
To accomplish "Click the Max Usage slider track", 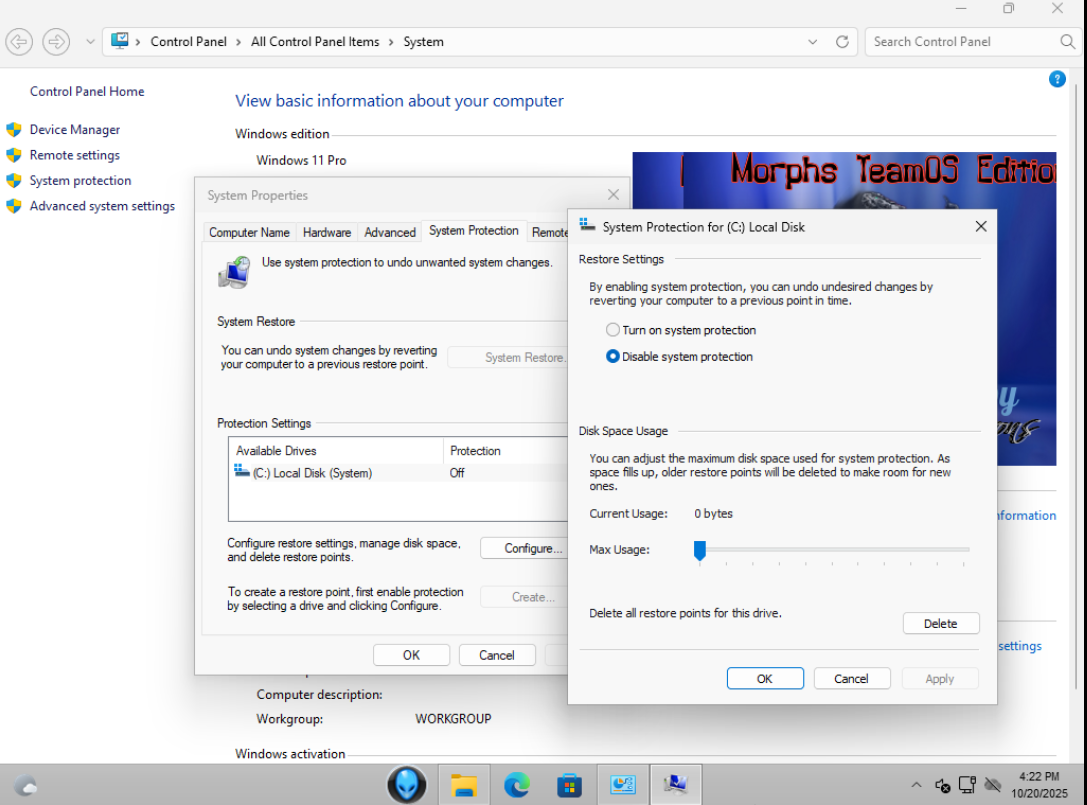I will (832, 549).
